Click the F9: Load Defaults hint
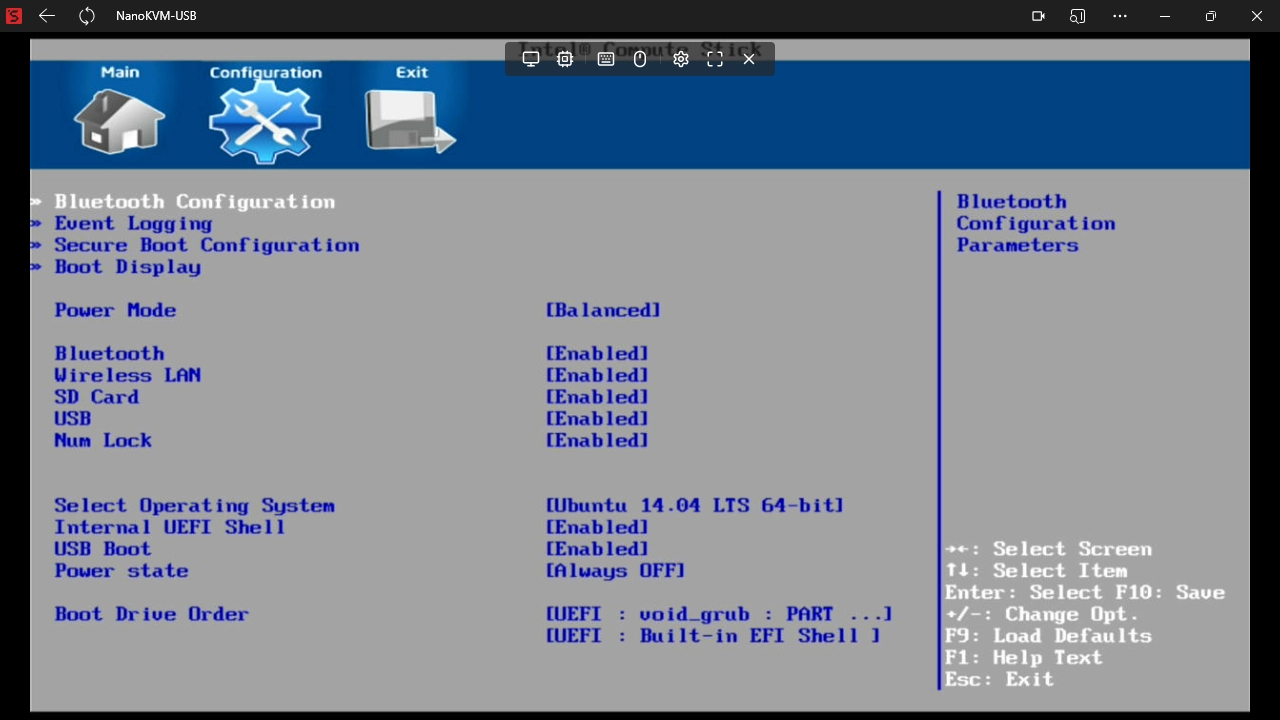This screenshot has width=1280, height=720. [1048, 636]
